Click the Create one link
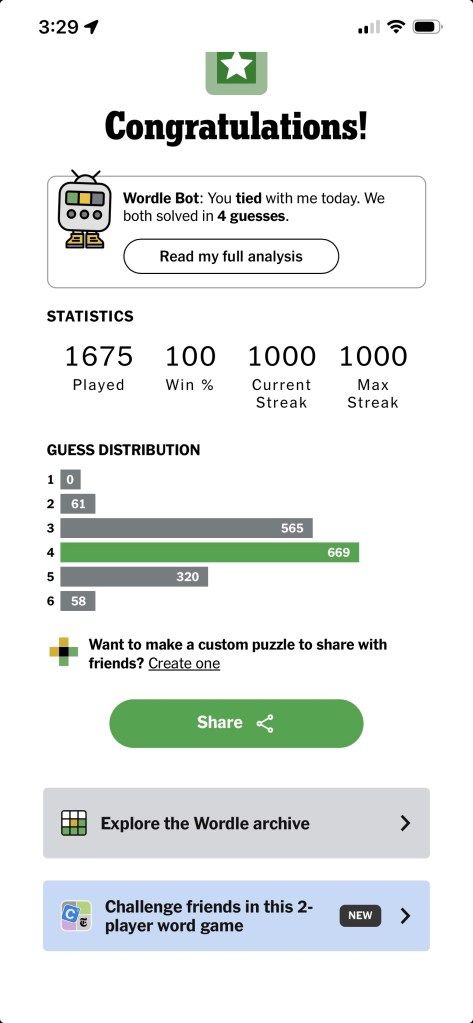473x1023 pixels. pyautogui.click(x=184, y=664)
